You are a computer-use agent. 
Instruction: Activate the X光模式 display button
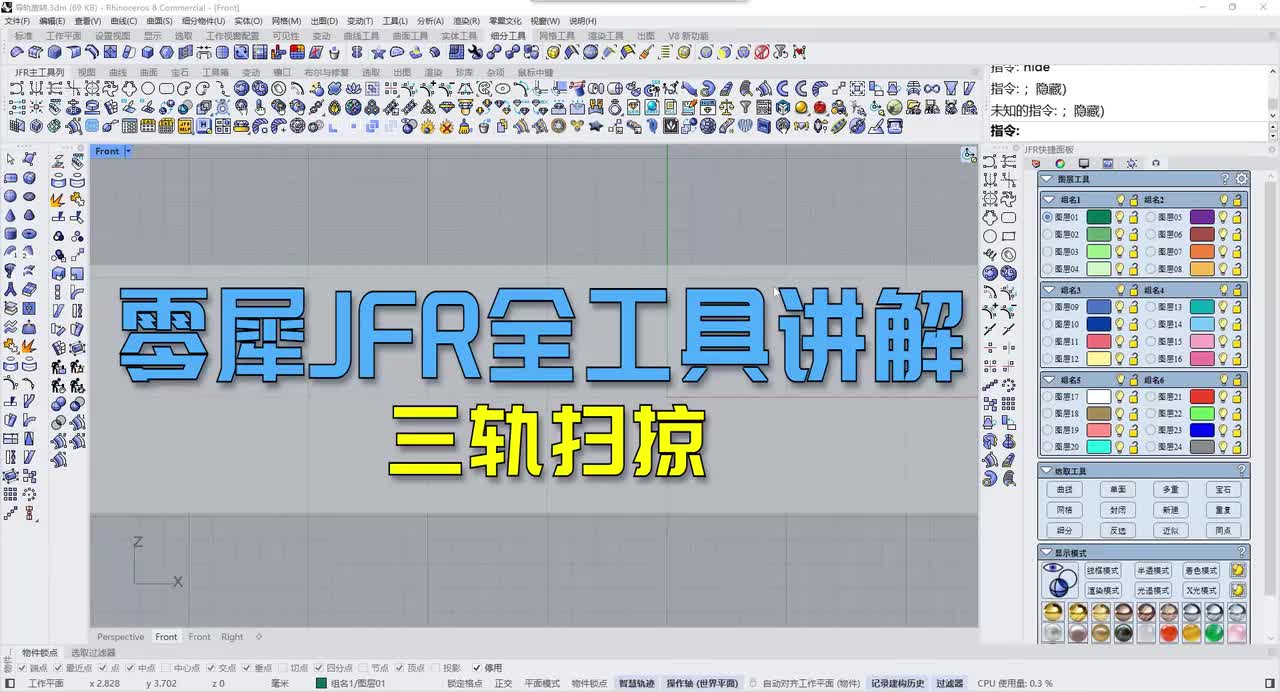1201,590
